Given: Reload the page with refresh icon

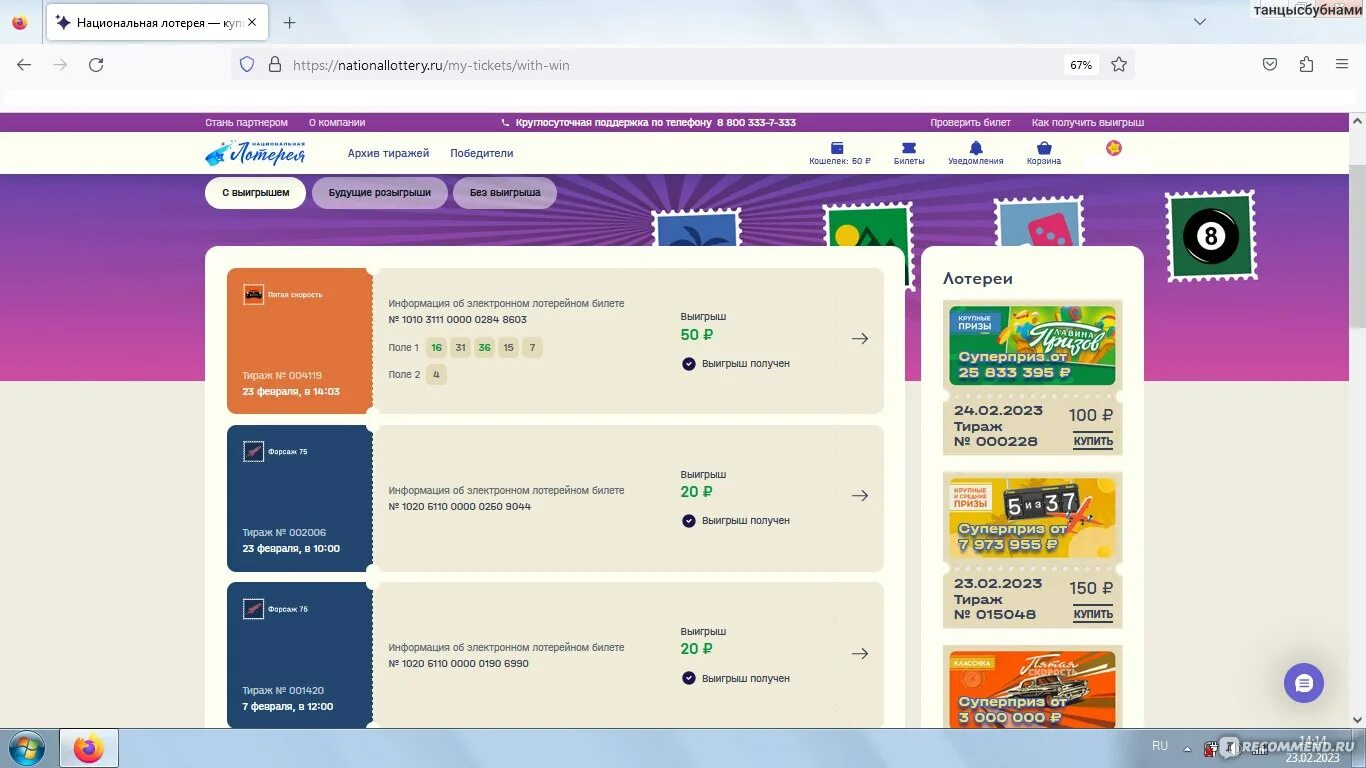Looking at the screenshot, I should 96,64.
